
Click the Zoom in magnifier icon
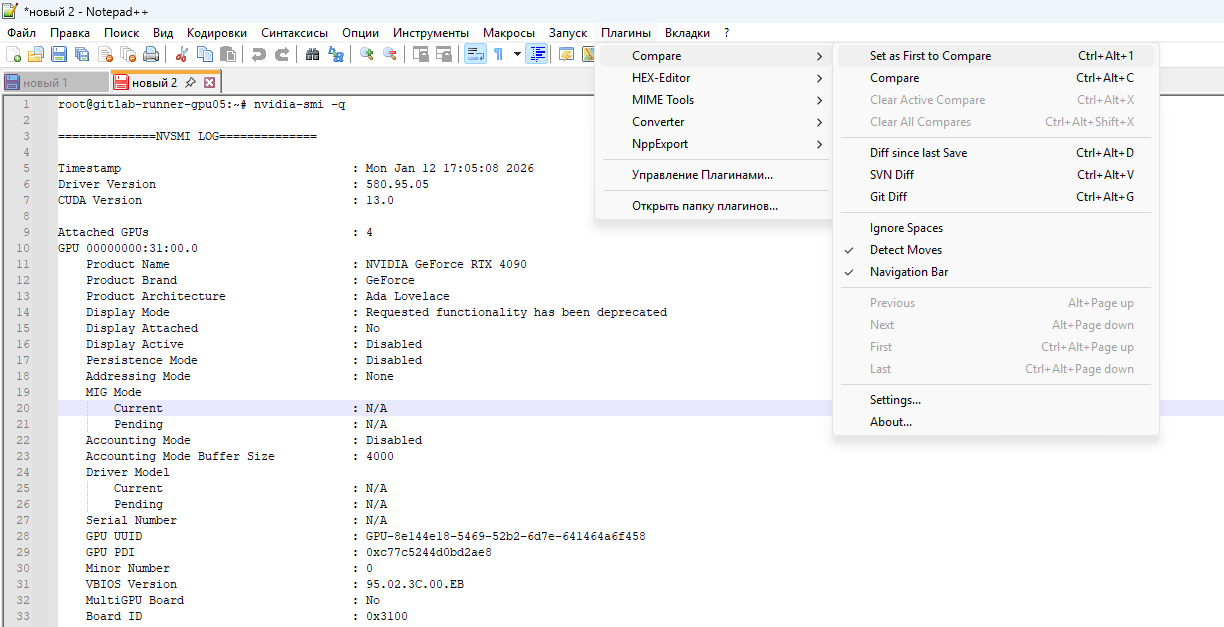367,54
